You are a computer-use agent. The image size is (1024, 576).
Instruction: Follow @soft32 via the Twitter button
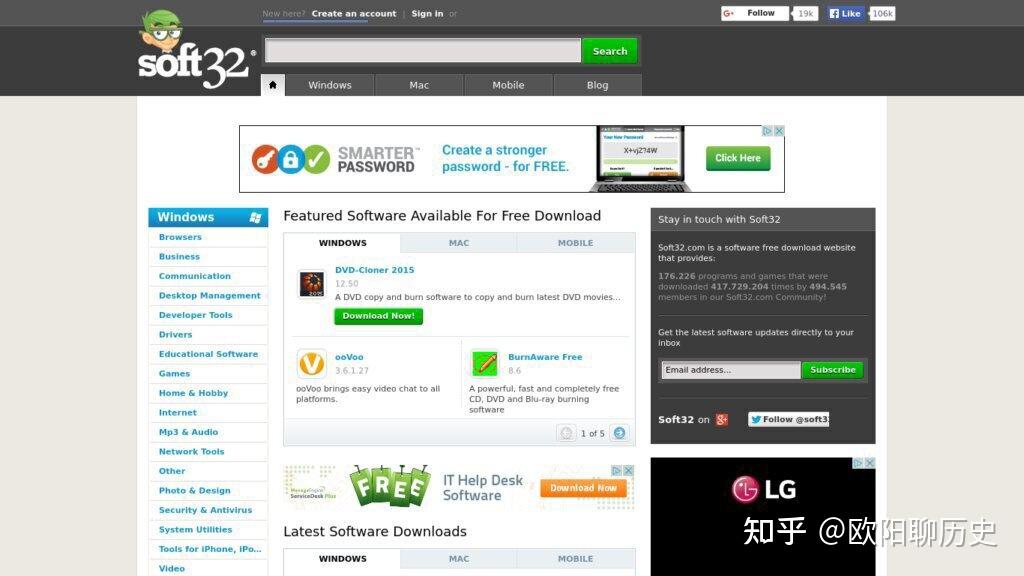click(789, 419)
